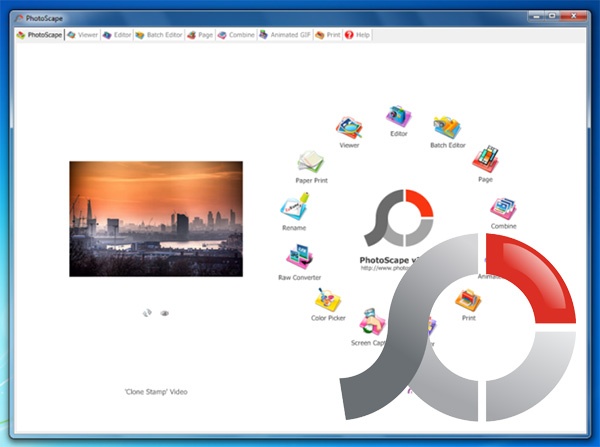Switch to the Print tab
Image resolution: width=600 pixels, height=447 pixels.
(328, 35)
